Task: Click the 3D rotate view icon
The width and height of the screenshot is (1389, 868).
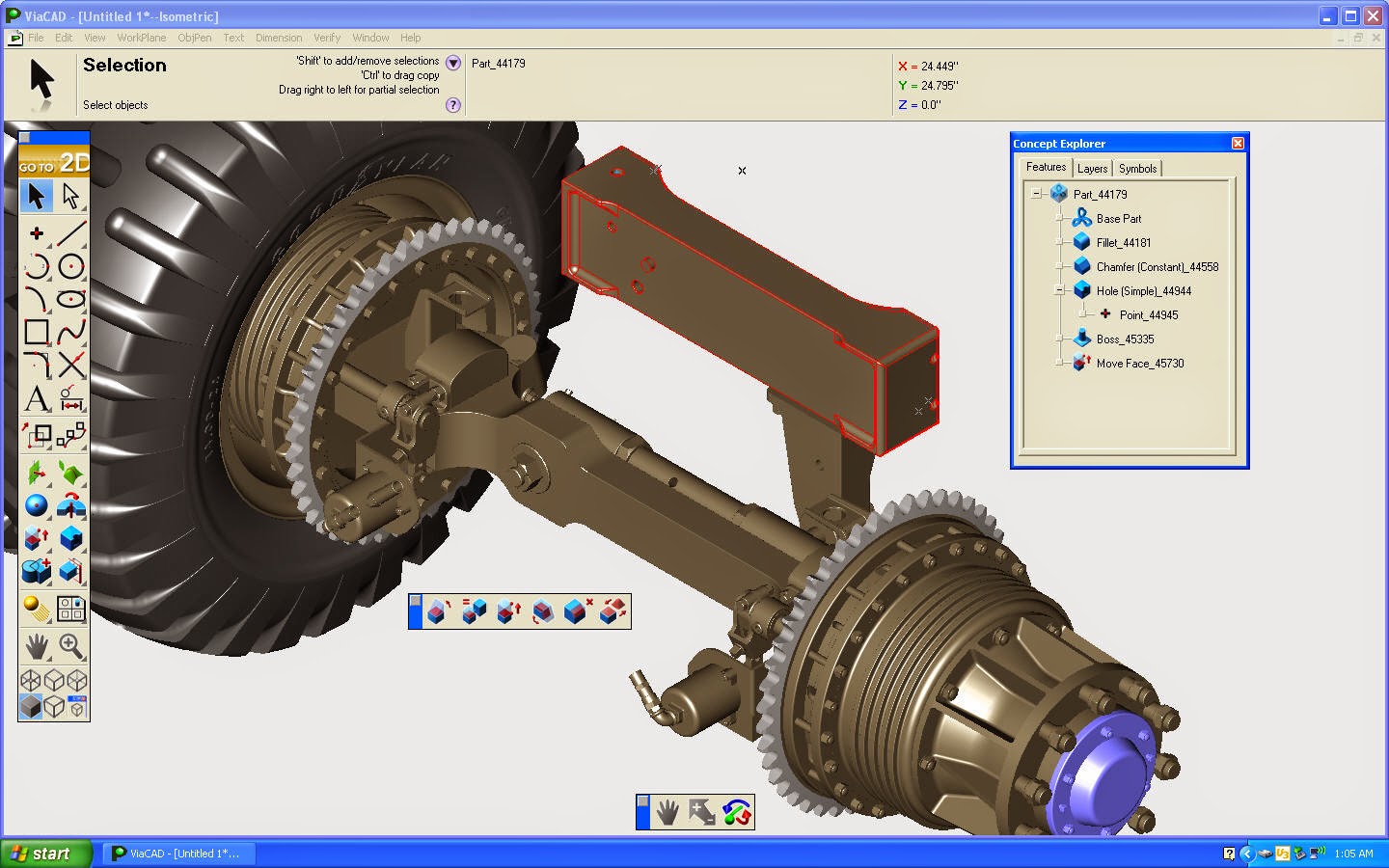Action: click(x=737, y=813)
